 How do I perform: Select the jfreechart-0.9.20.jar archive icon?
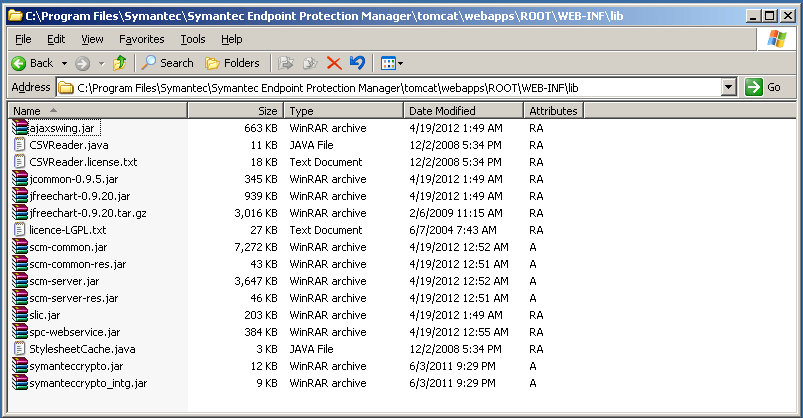point(19,196)
